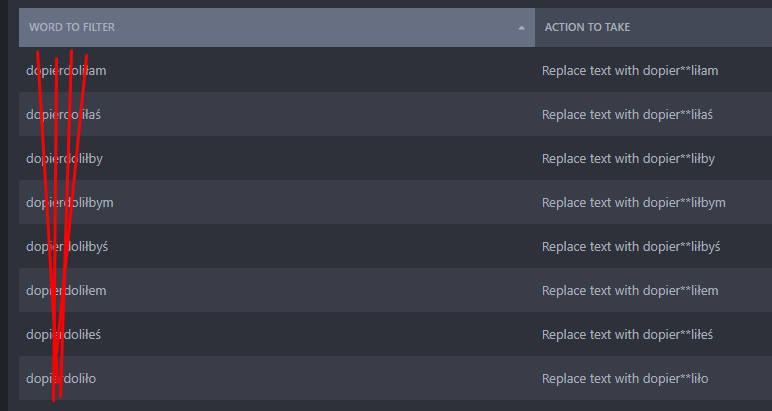Open action 'Replace text with dopier**liłbyś'
Screen dimensions: 772x411
coord(631,247)
